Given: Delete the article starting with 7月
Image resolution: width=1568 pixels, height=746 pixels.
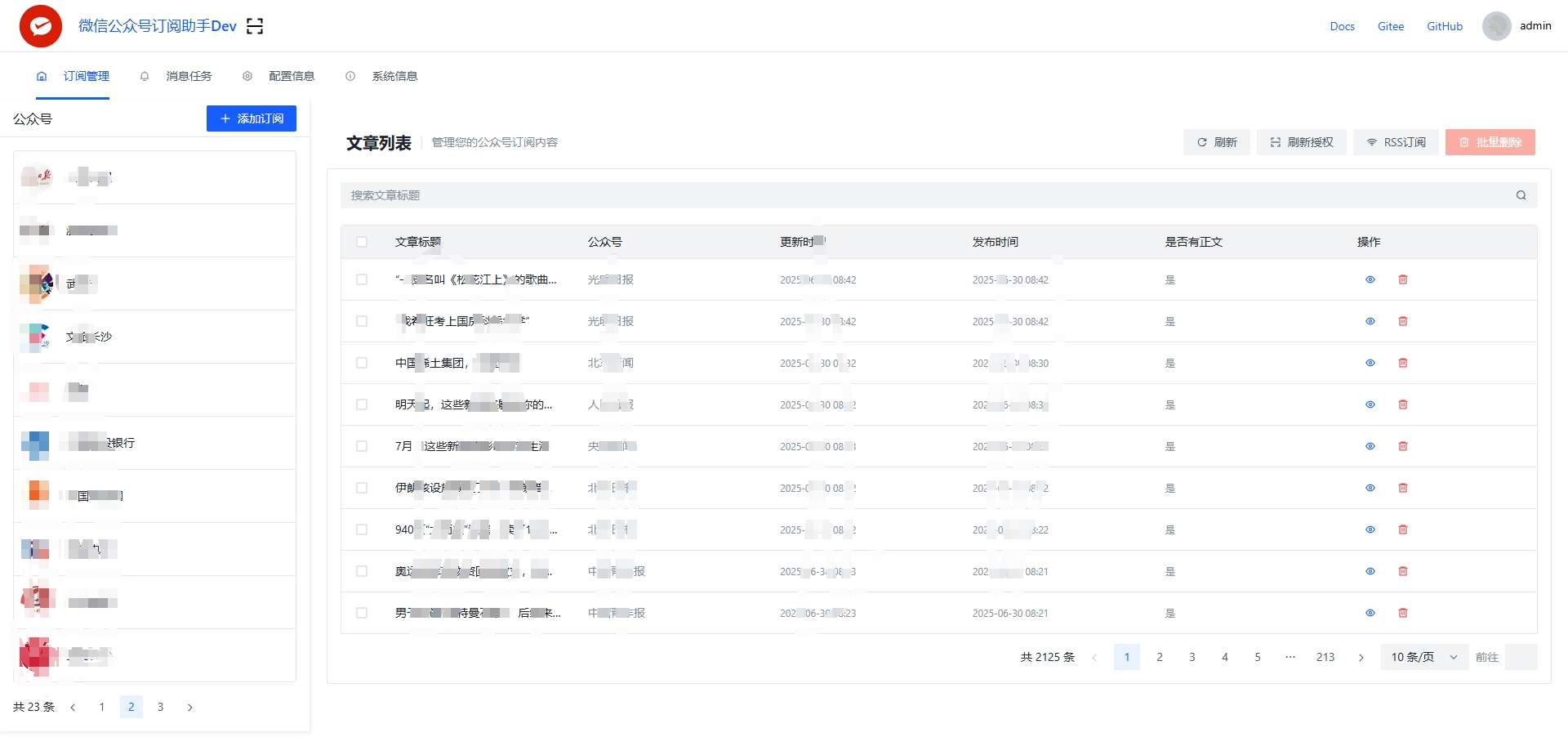Looking at the screenshot, I should pos(1403,446).
